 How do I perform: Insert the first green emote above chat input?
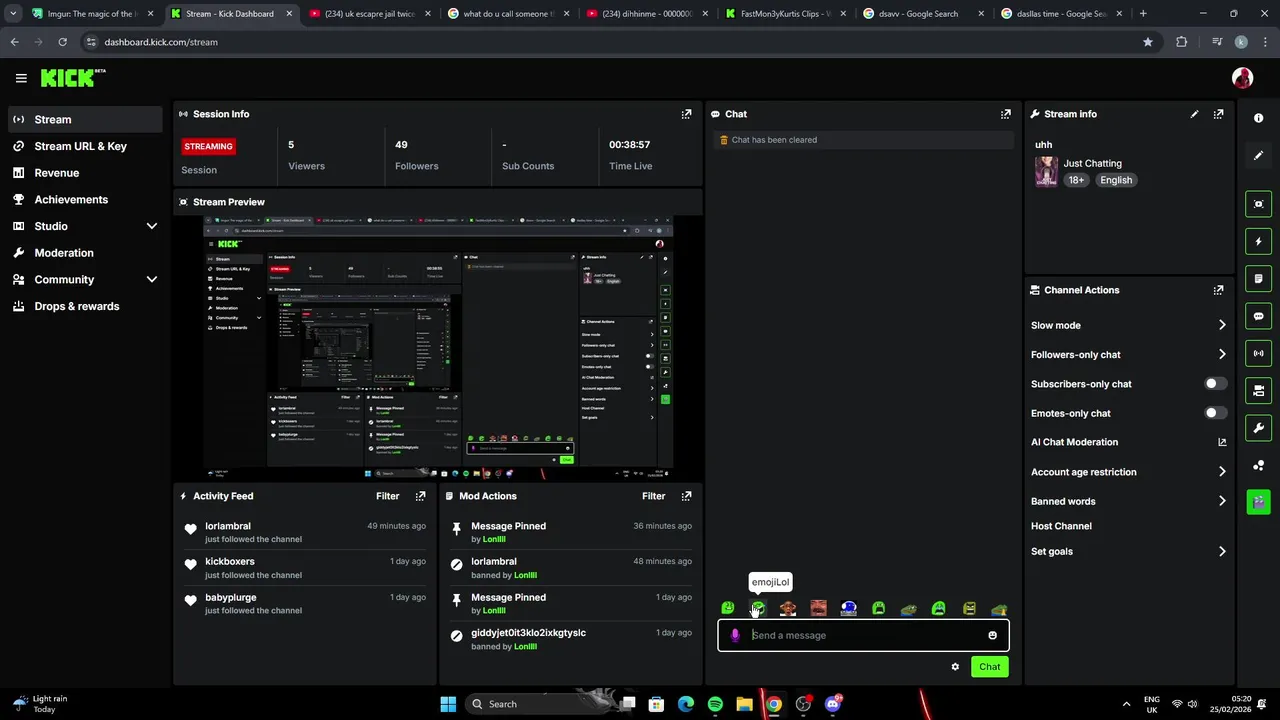pyautogui.click(x=728, y=608)
